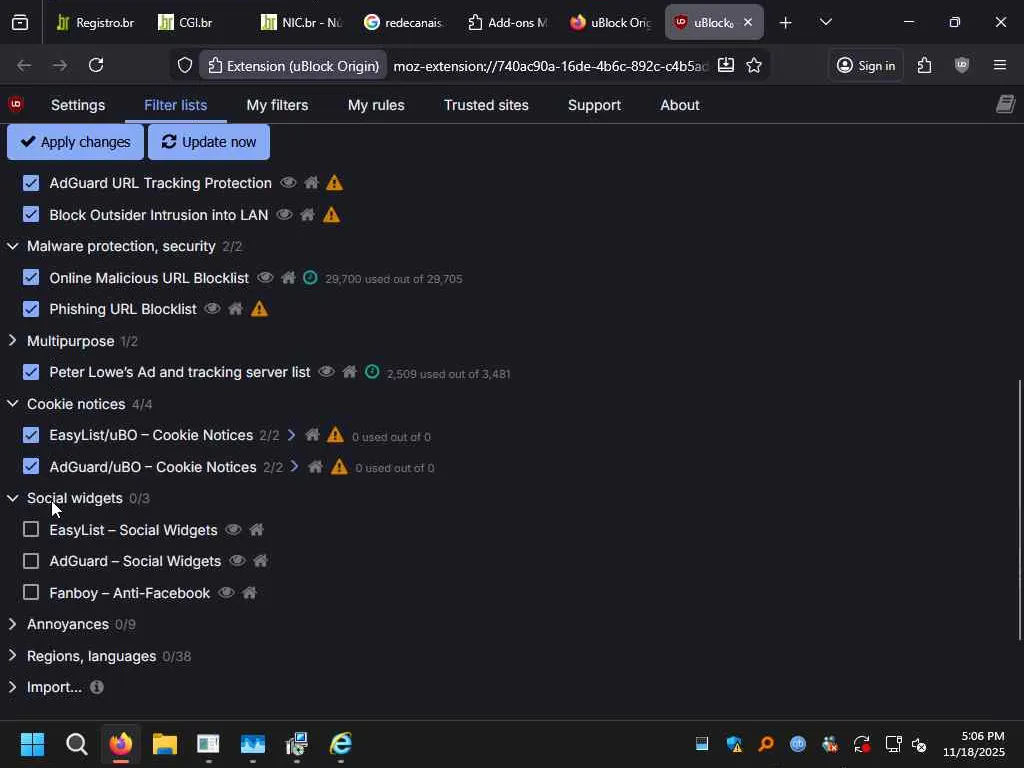Show the list of all open tabs
The height and width of the screenshot is (768, 1024).
point(825,22)
